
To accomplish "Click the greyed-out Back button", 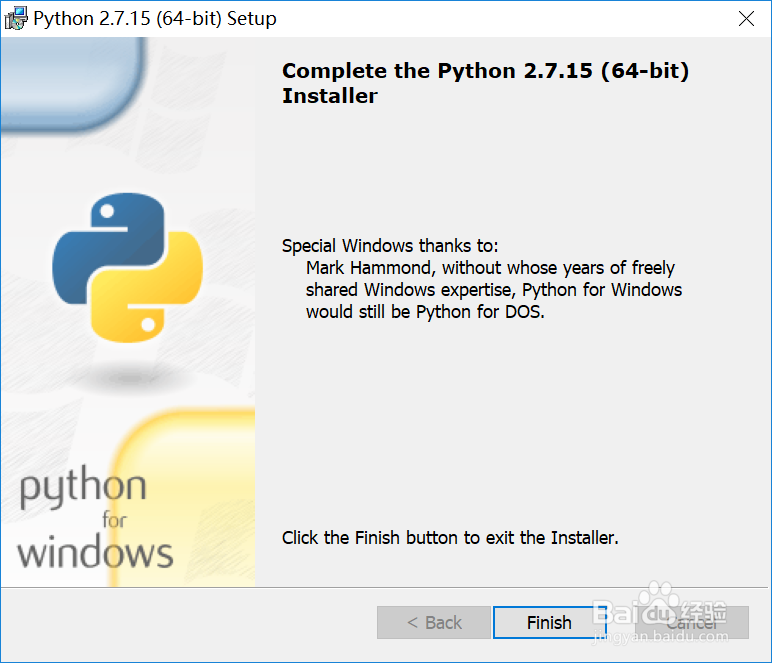I will (x=434, y=622).
